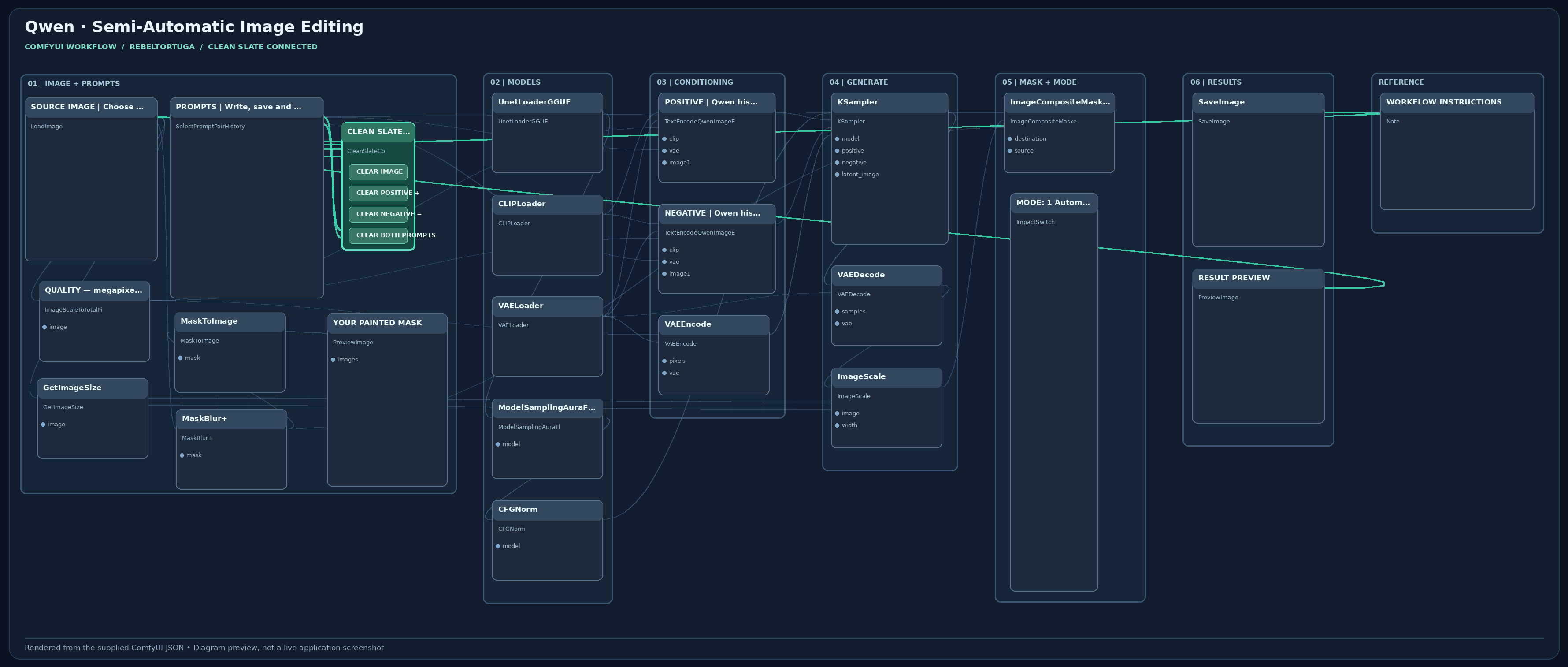Click the image port on GetImageSize

pos(43,425)
